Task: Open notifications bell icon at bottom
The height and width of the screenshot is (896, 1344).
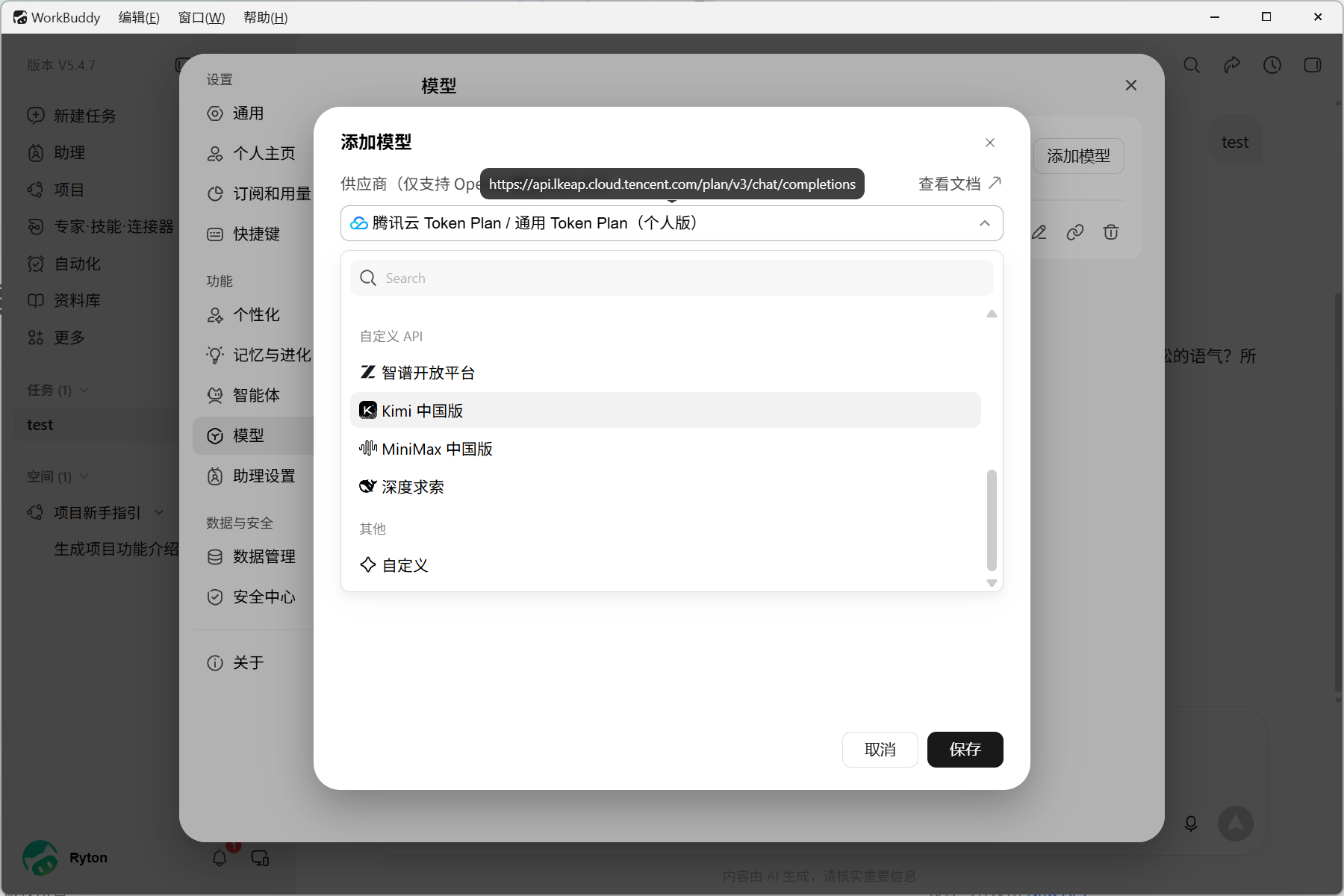Action: click(x=220, y=858)
